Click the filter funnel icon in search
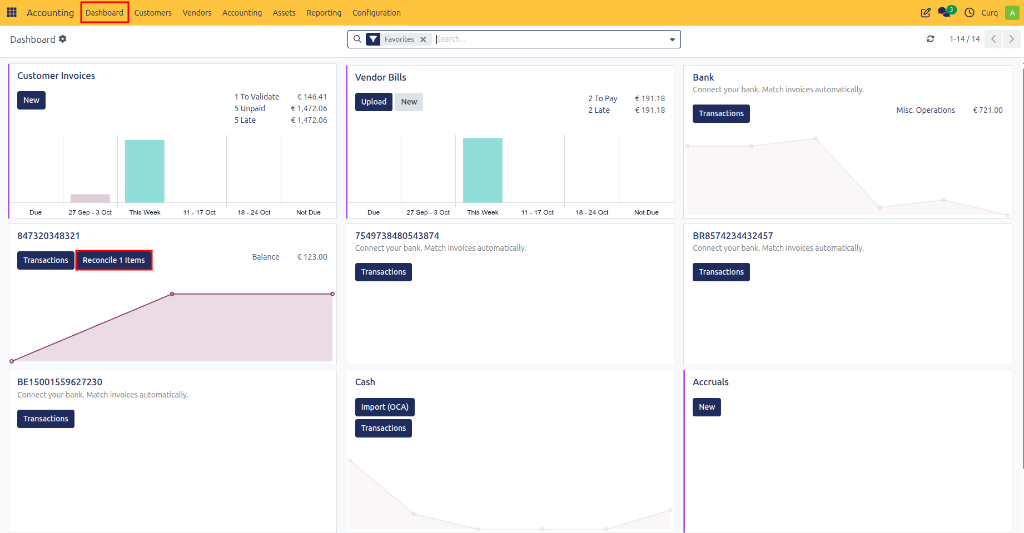 click(x=373, y=39)
